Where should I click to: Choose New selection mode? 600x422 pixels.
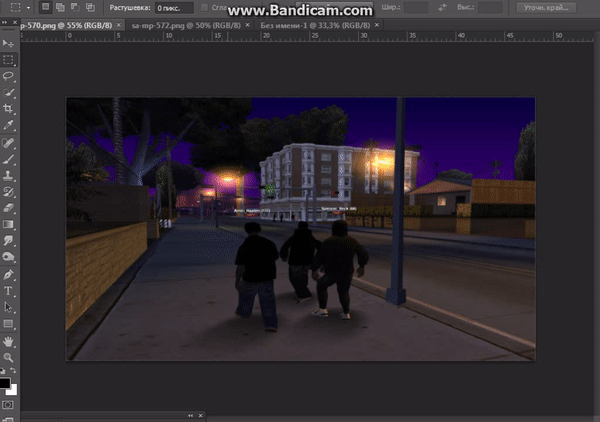point(46,7)
